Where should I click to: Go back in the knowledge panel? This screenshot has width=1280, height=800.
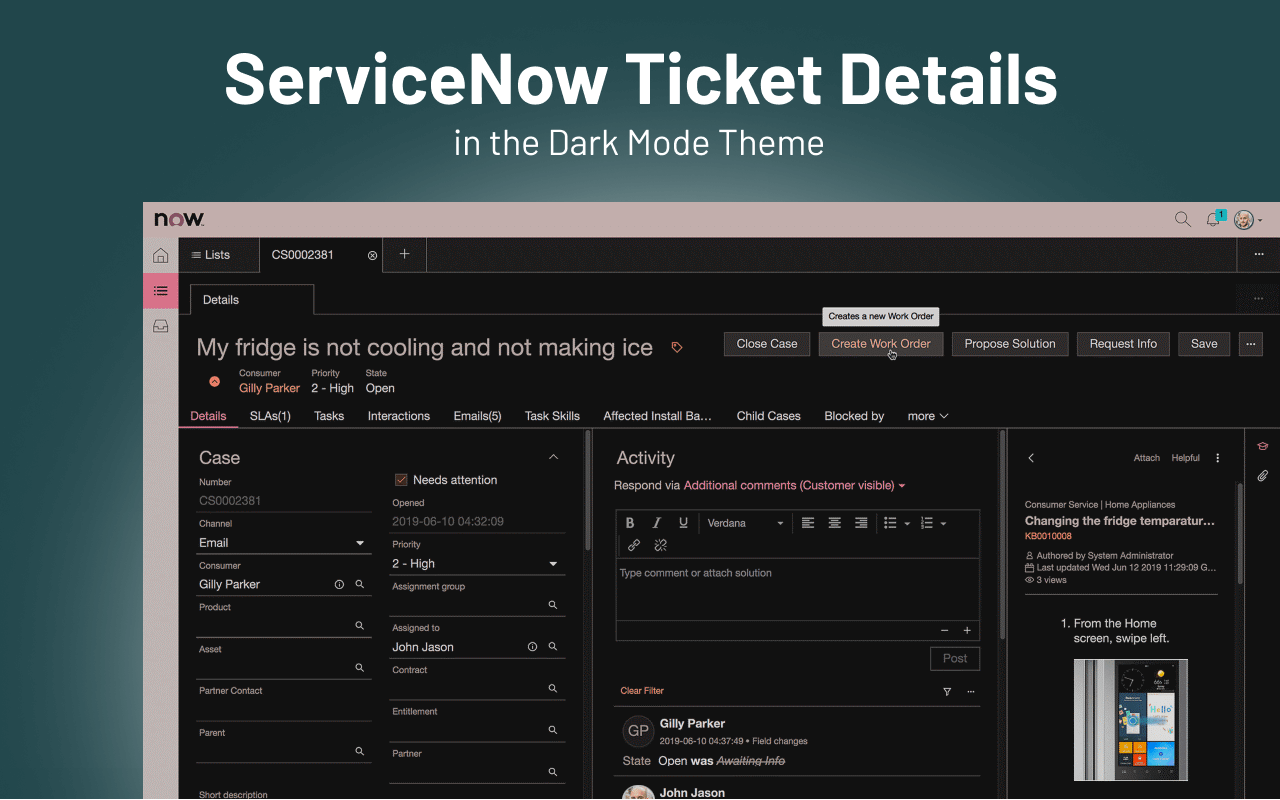coord(1031,458)
